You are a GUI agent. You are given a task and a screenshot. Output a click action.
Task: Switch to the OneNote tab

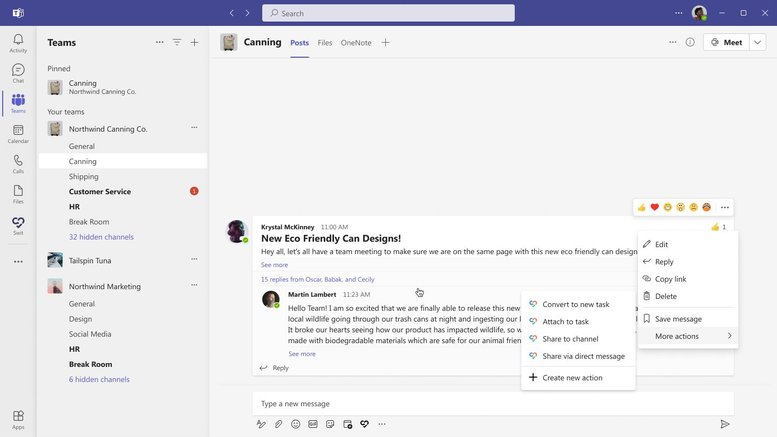coord(356,43)
